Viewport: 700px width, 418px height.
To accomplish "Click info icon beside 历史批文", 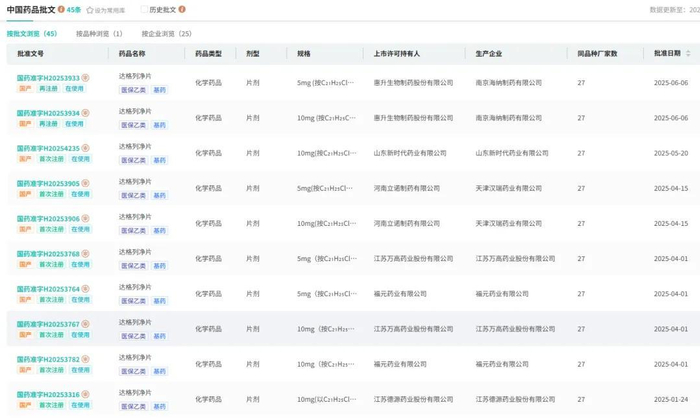I will (182, 9).
